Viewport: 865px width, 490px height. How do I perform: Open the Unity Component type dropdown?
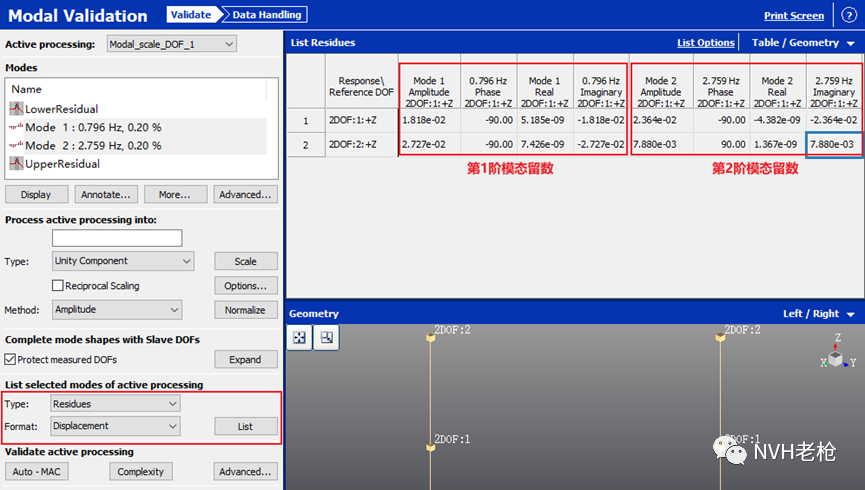tap(123, 261)
